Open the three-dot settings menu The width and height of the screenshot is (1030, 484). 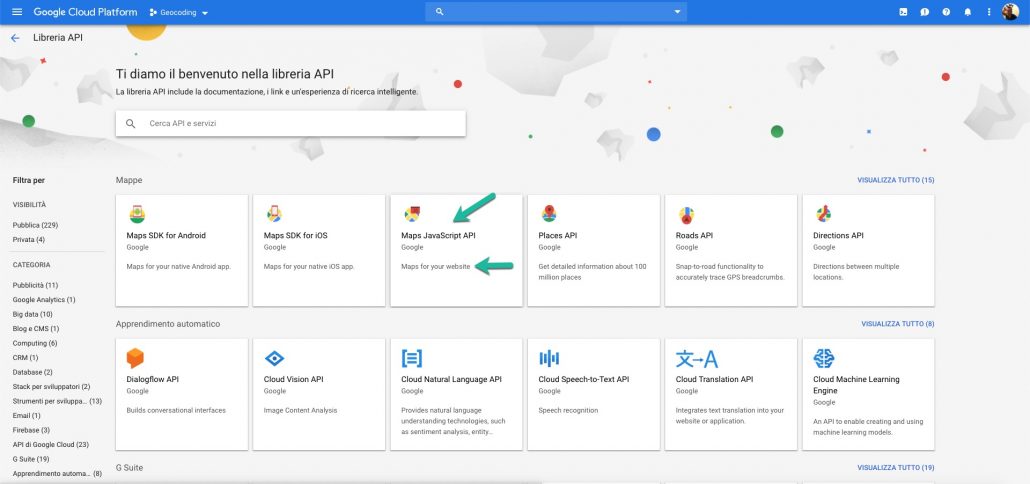(x=989, y=12)
